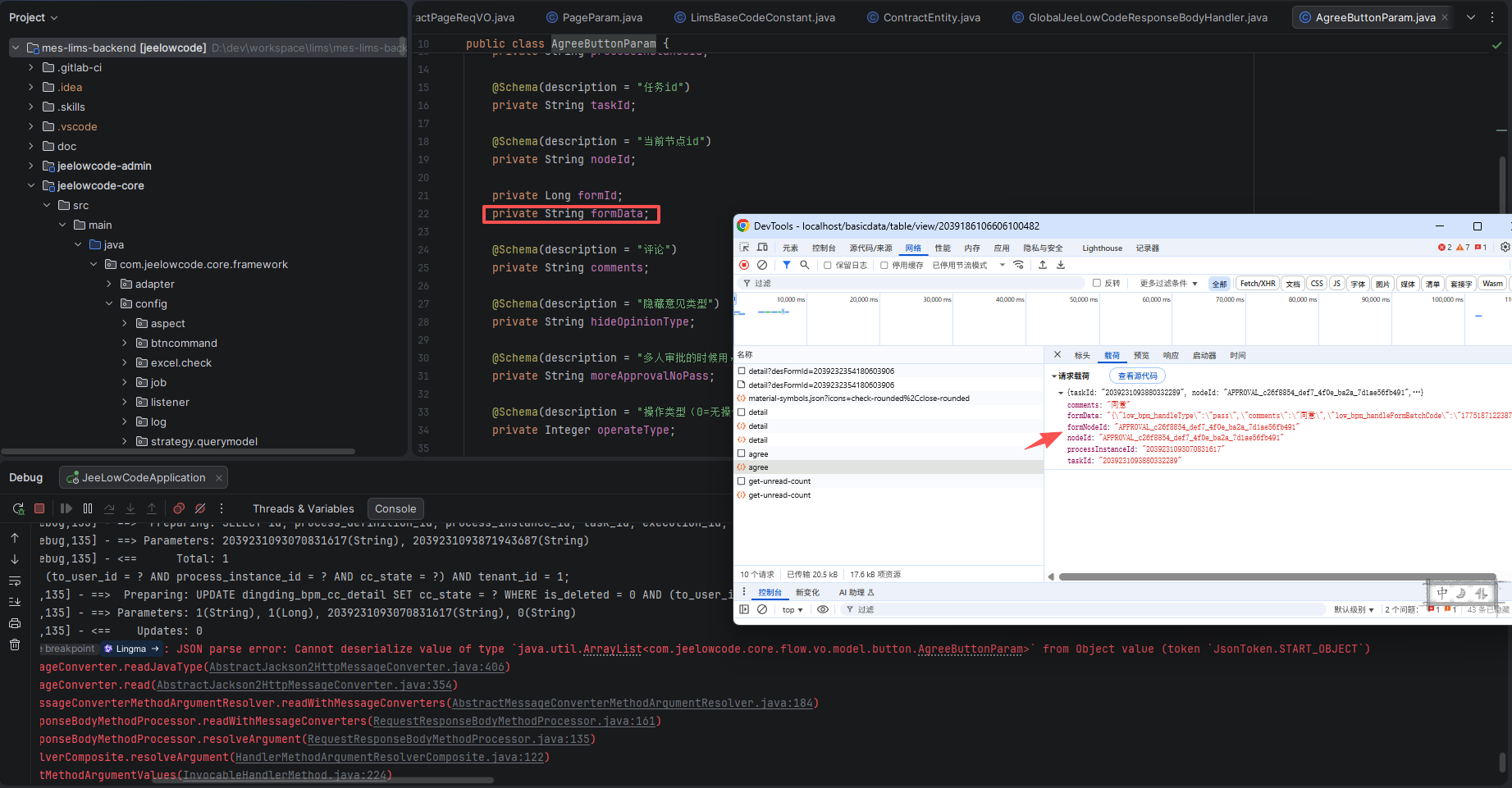Click the 查看源代码 (view source) button
The width and height of the screenshot is (1512, 788).
(x=1137, y=376)
